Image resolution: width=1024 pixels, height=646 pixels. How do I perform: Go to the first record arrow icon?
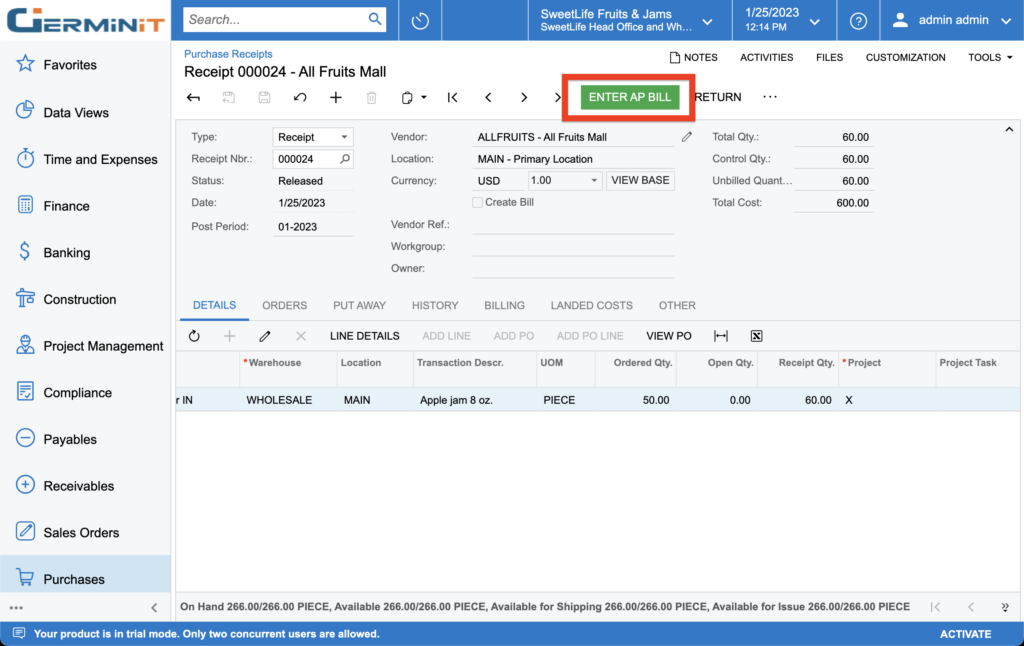click(x=453, y=97)
